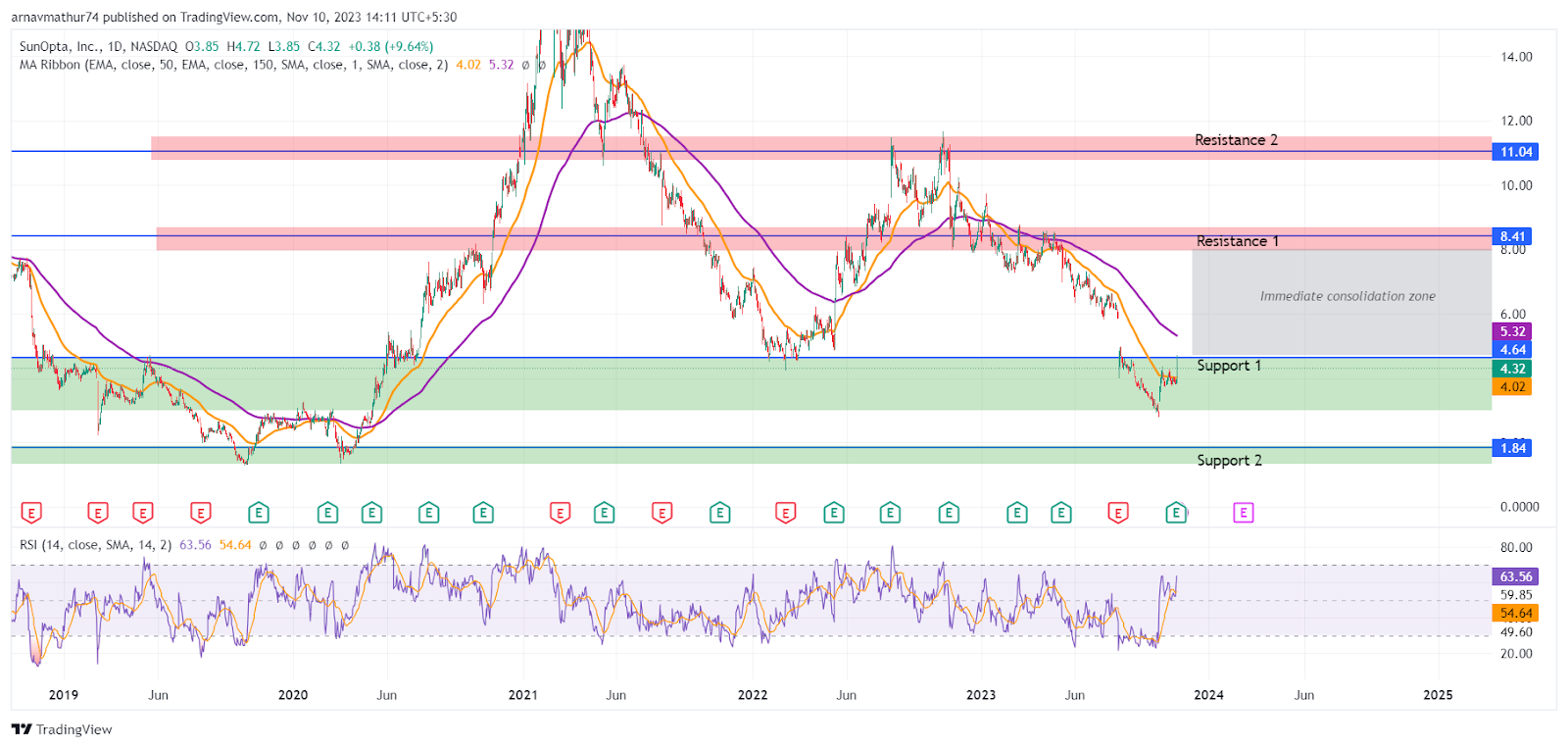
Task: Click the "Resistance 1" annotation text
Action: click(1238, 241)
